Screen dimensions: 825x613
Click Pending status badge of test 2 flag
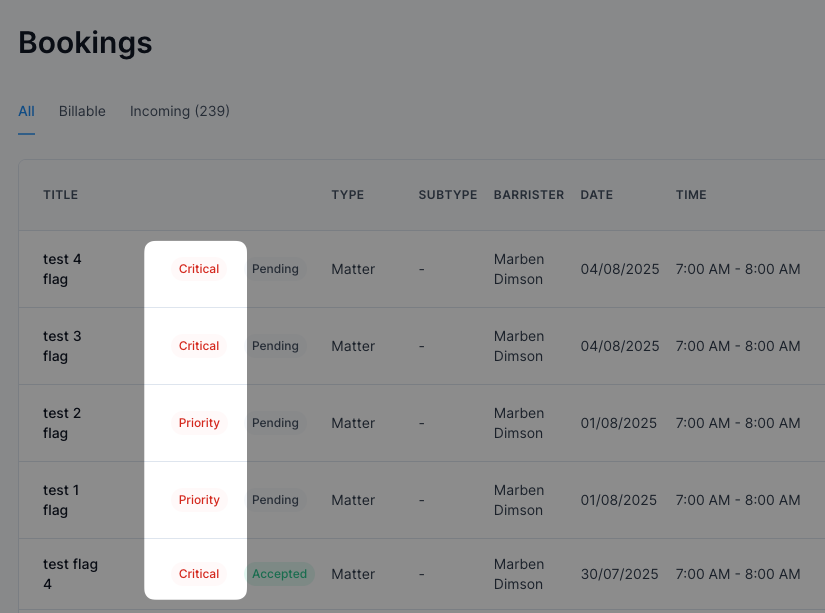coord(275,423)
